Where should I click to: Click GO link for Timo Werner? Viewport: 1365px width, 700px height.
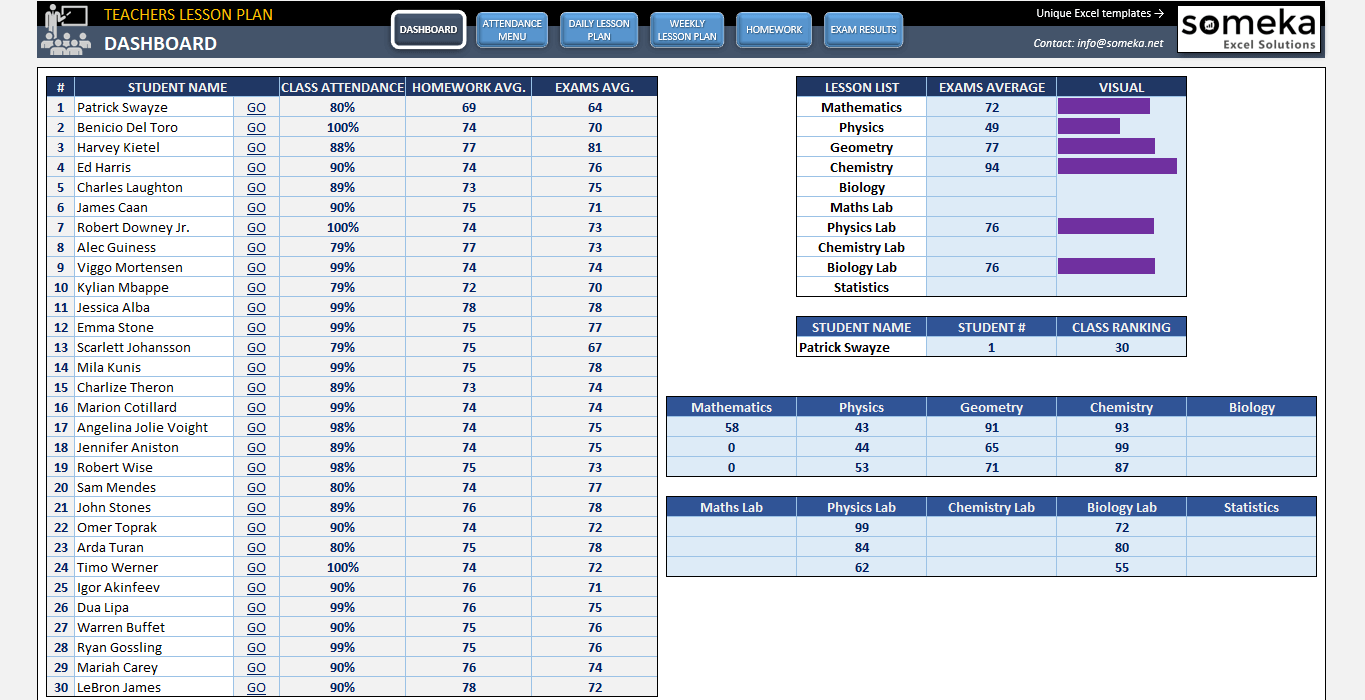click(x=256, y=567)
